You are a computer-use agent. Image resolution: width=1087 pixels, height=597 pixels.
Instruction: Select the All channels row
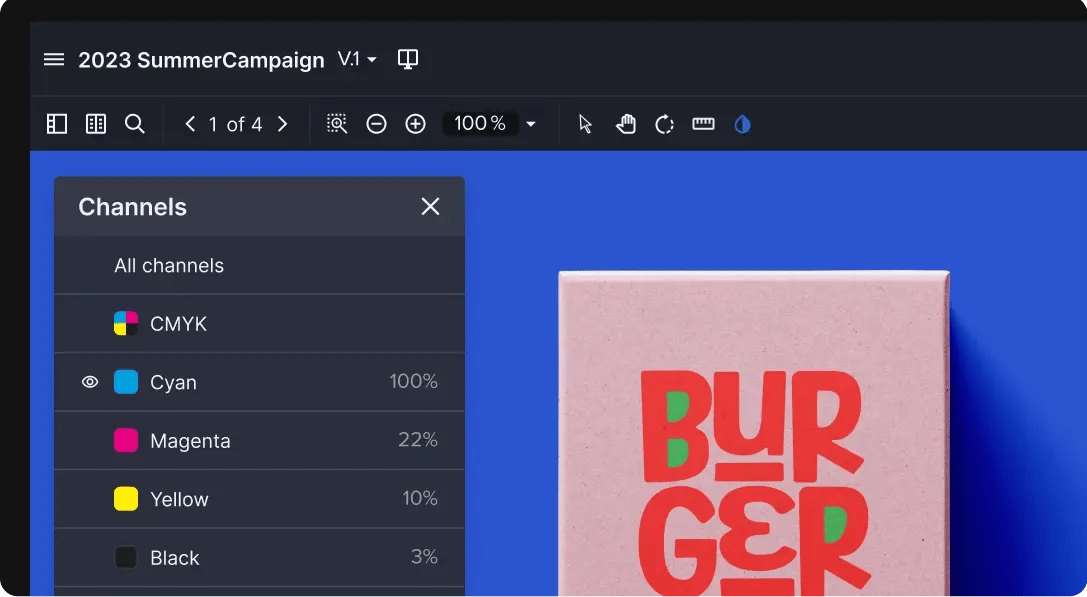[169, 265]
